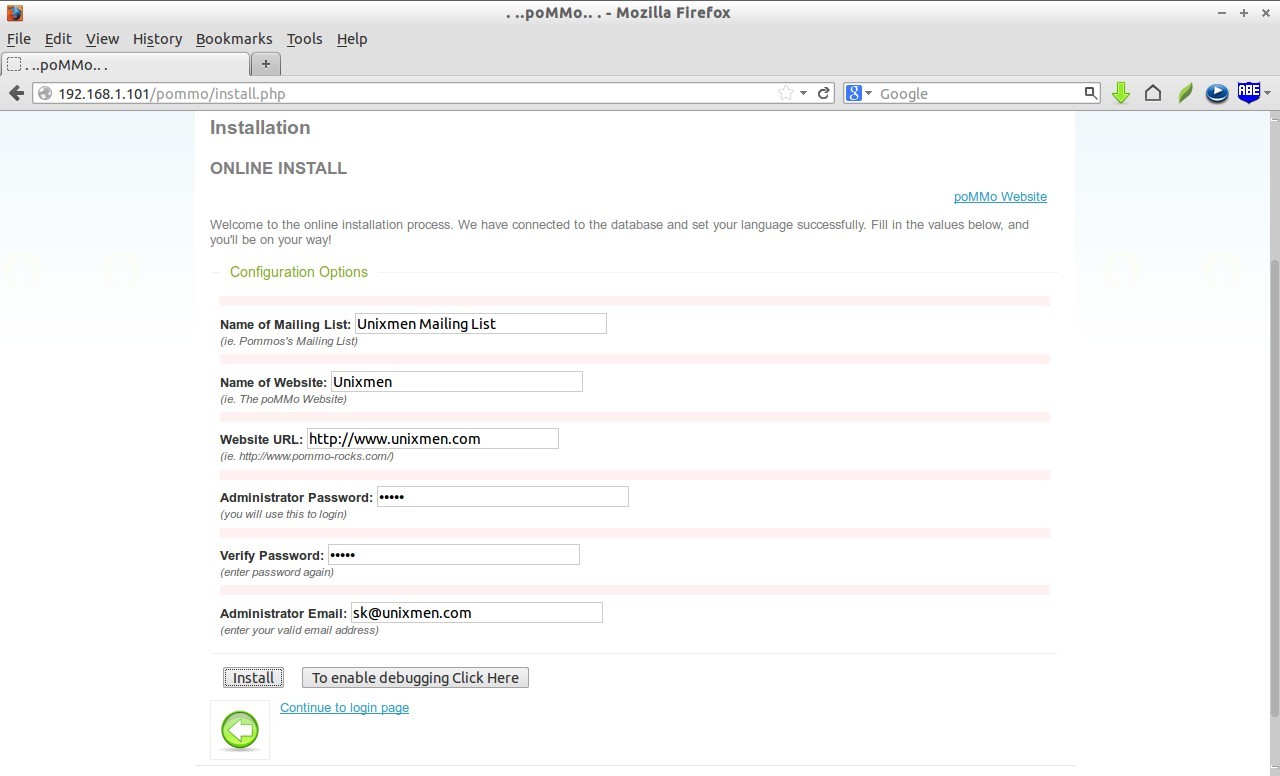Expand the ABE add-on dropdown arrow

[x=1268, y=93]
